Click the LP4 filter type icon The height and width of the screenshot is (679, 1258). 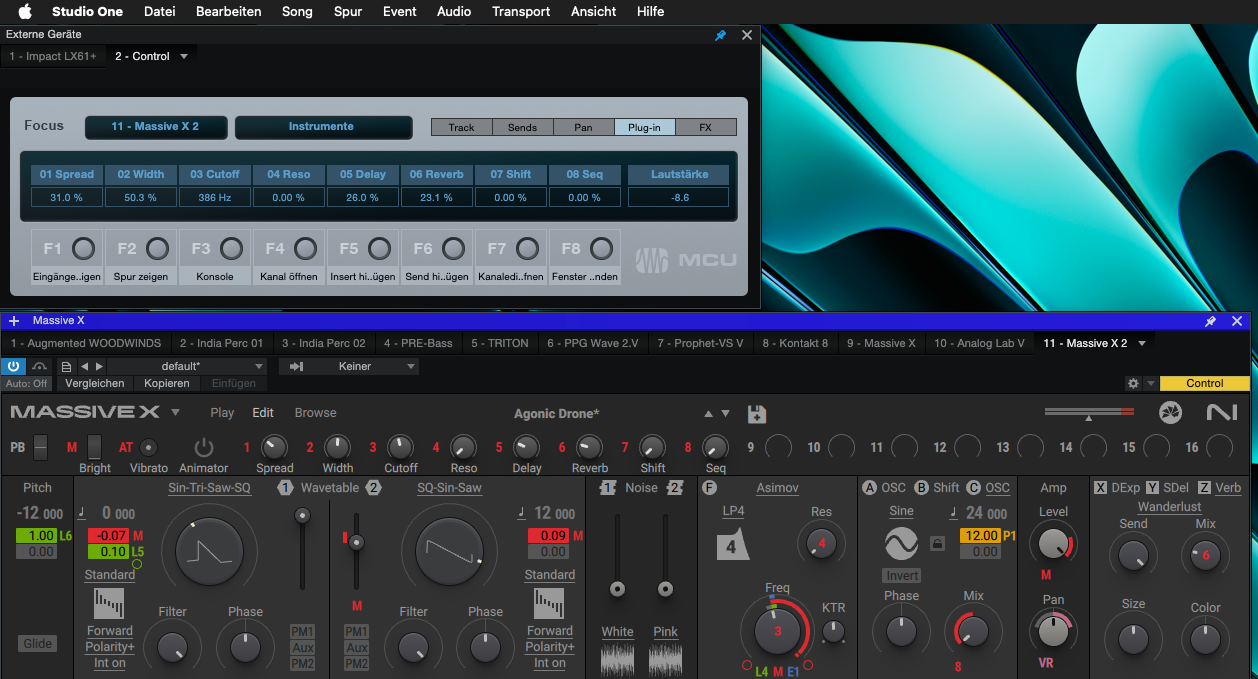[x=733, y=546]
